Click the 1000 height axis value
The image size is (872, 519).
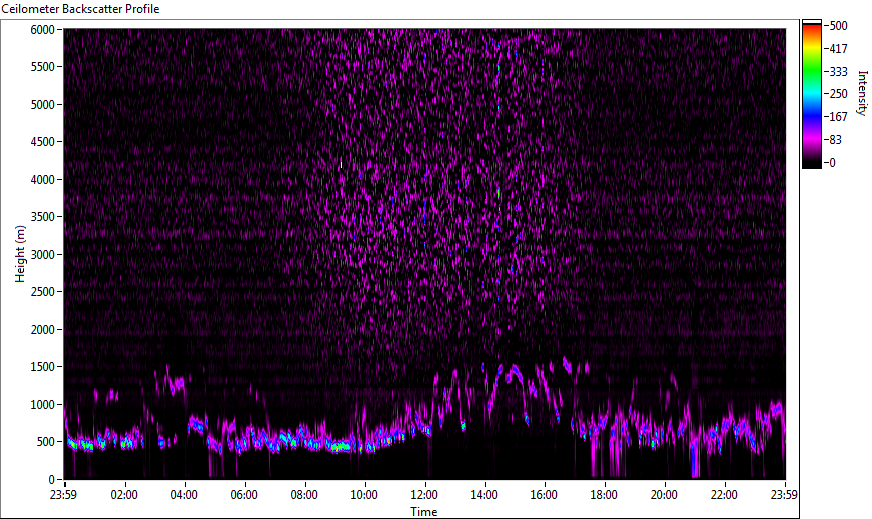(x=42, y=404)
